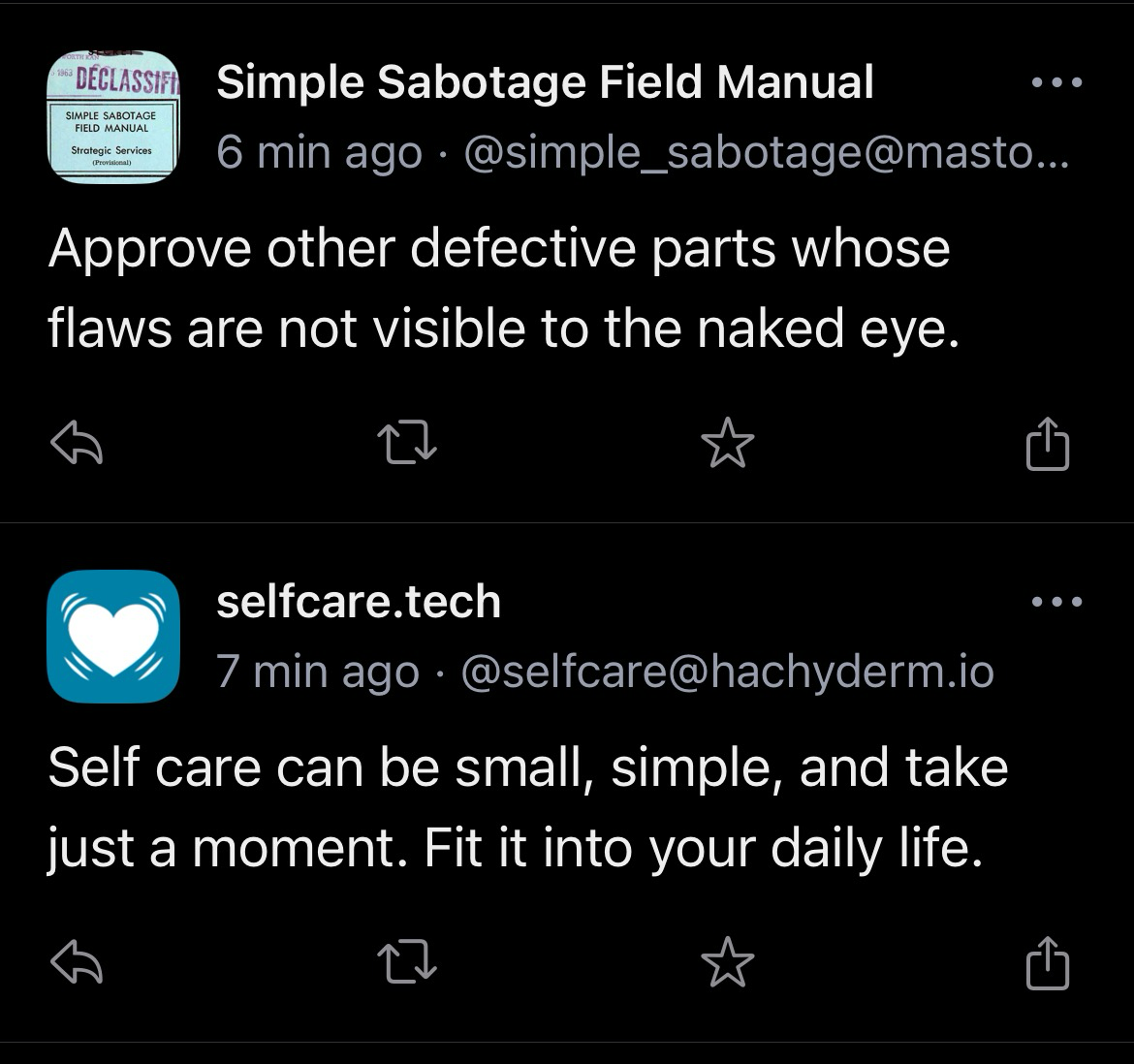Boost the selfcare.tech post
The image size is (1134, 1064).
[407, 961]
